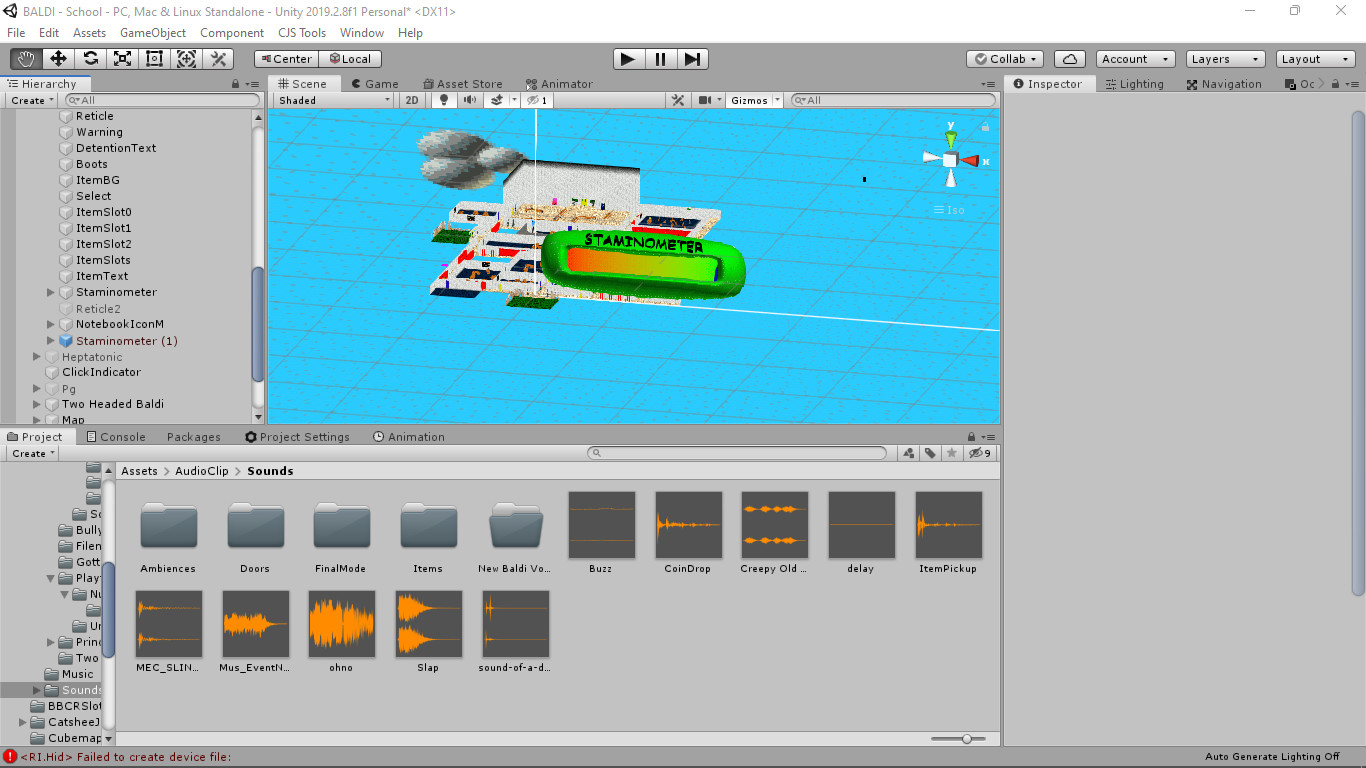Switch pivot to Local orientation
The height and width of the screenshot is (768, 1366).
(x=349, y=58)
